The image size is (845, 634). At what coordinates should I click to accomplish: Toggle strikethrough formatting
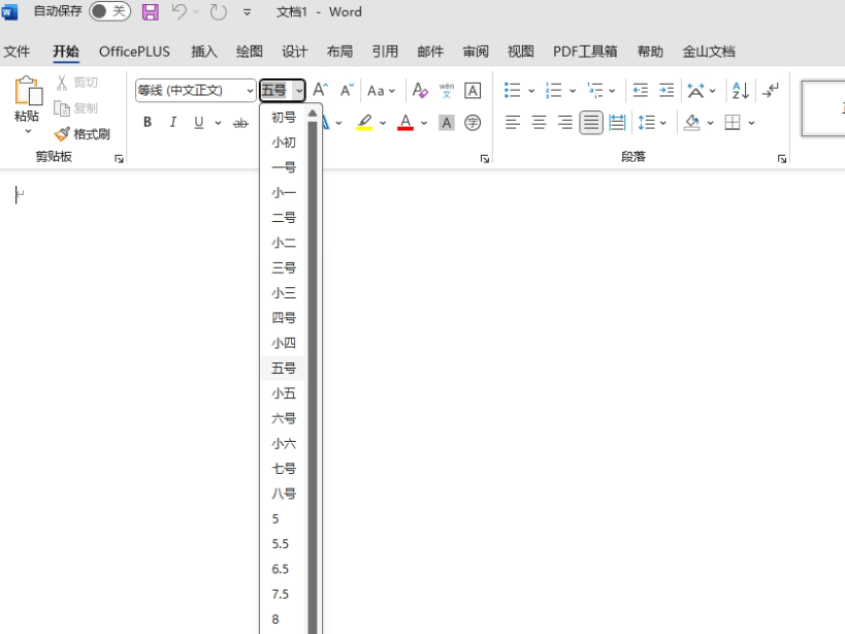click(240, 123)
